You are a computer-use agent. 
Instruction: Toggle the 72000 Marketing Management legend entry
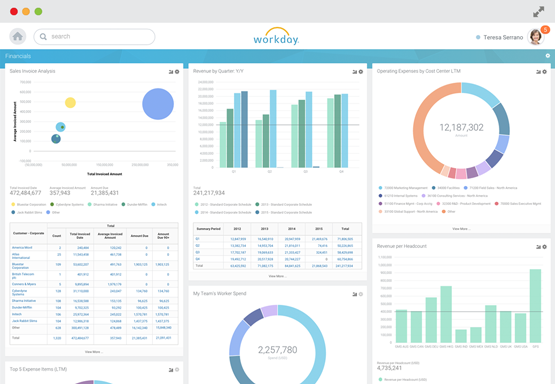tap(403, 188)
